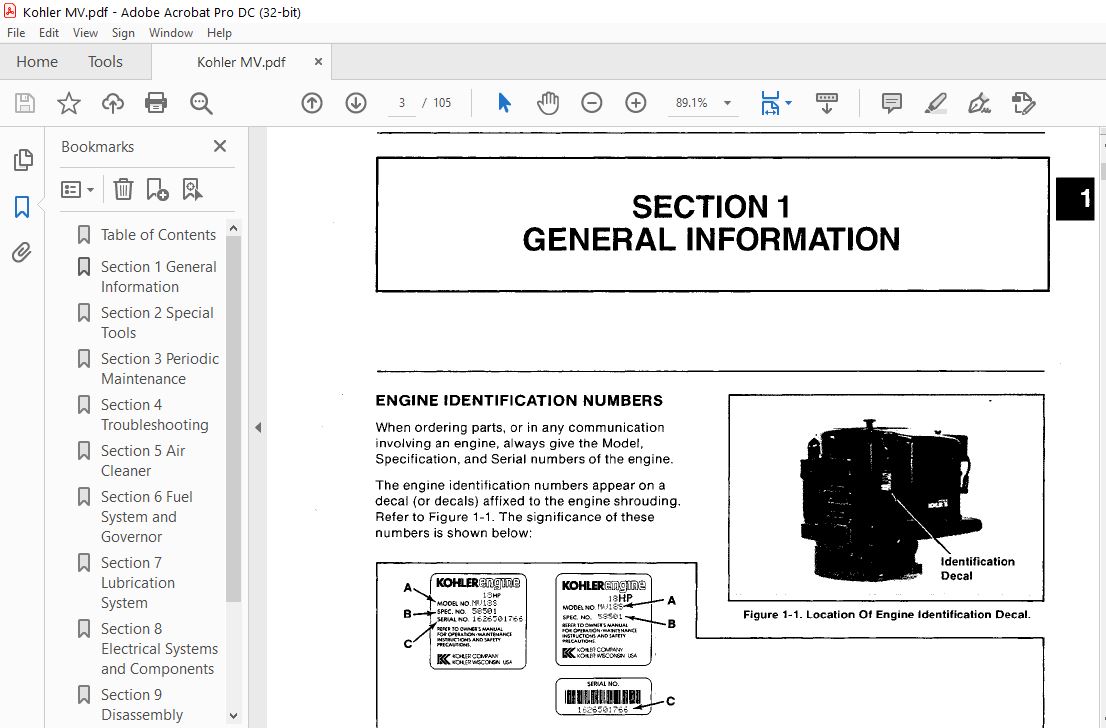Open the zoom level dropdown arrow

[x=727, y=103]
